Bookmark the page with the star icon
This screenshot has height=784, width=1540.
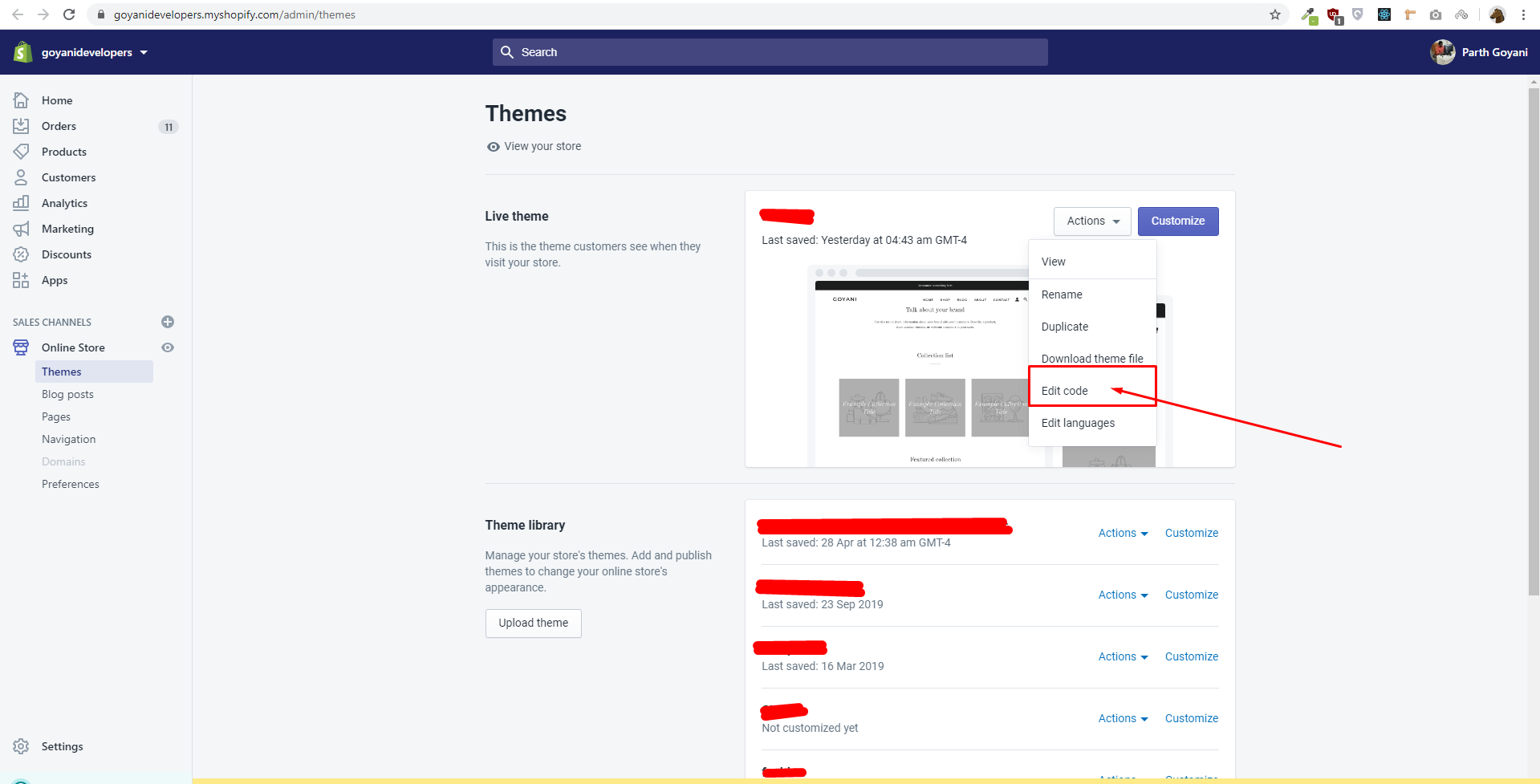[1275, 14]
